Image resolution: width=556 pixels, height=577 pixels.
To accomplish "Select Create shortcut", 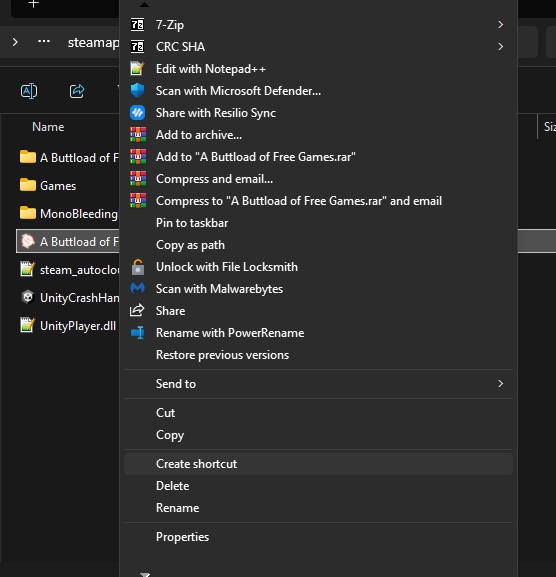I will point(318,464).
